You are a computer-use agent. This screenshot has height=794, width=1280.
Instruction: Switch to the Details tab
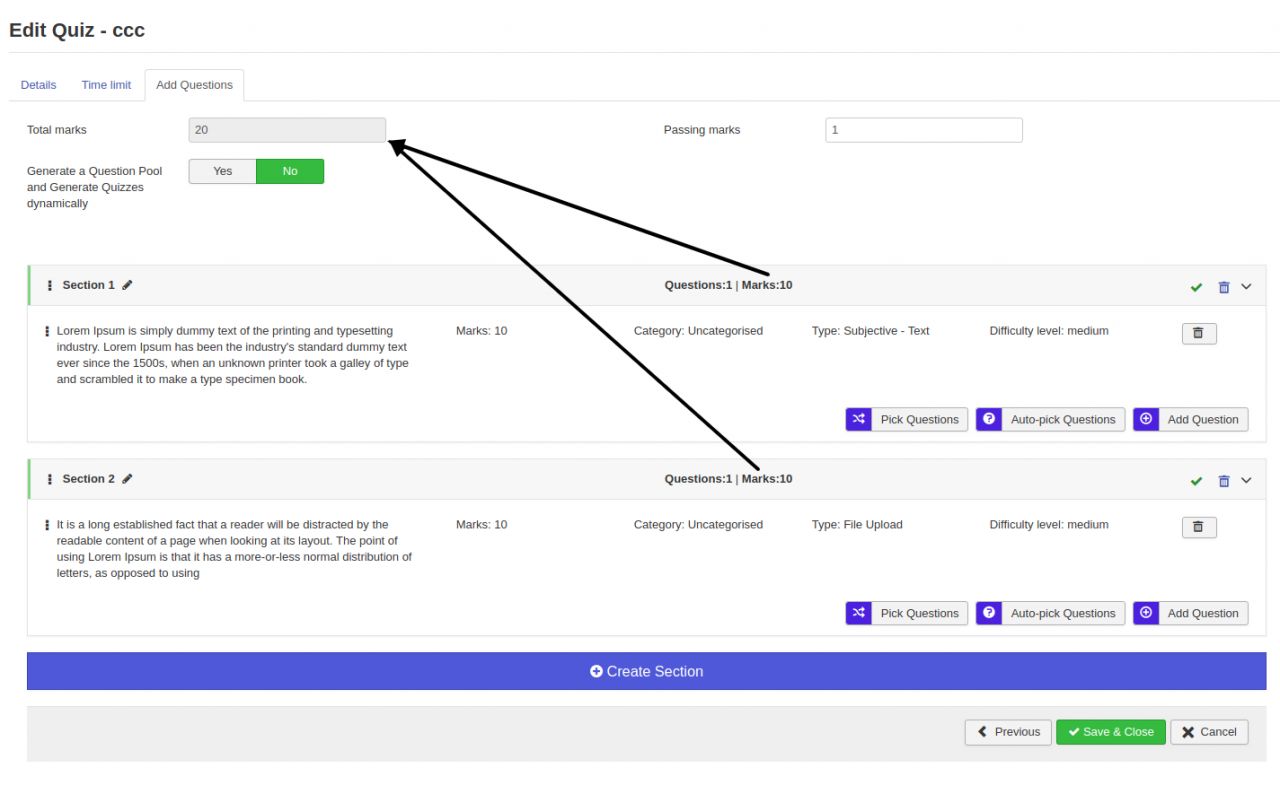[38, 85]
